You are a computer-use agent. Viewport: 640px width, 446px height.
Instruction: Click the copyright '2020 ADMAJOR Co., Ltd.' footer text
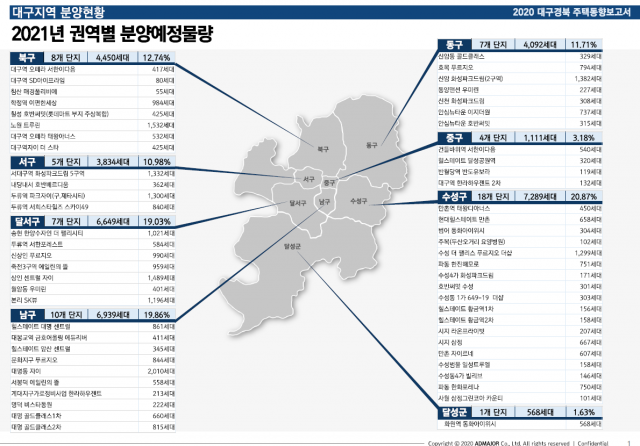pos(491,443)
